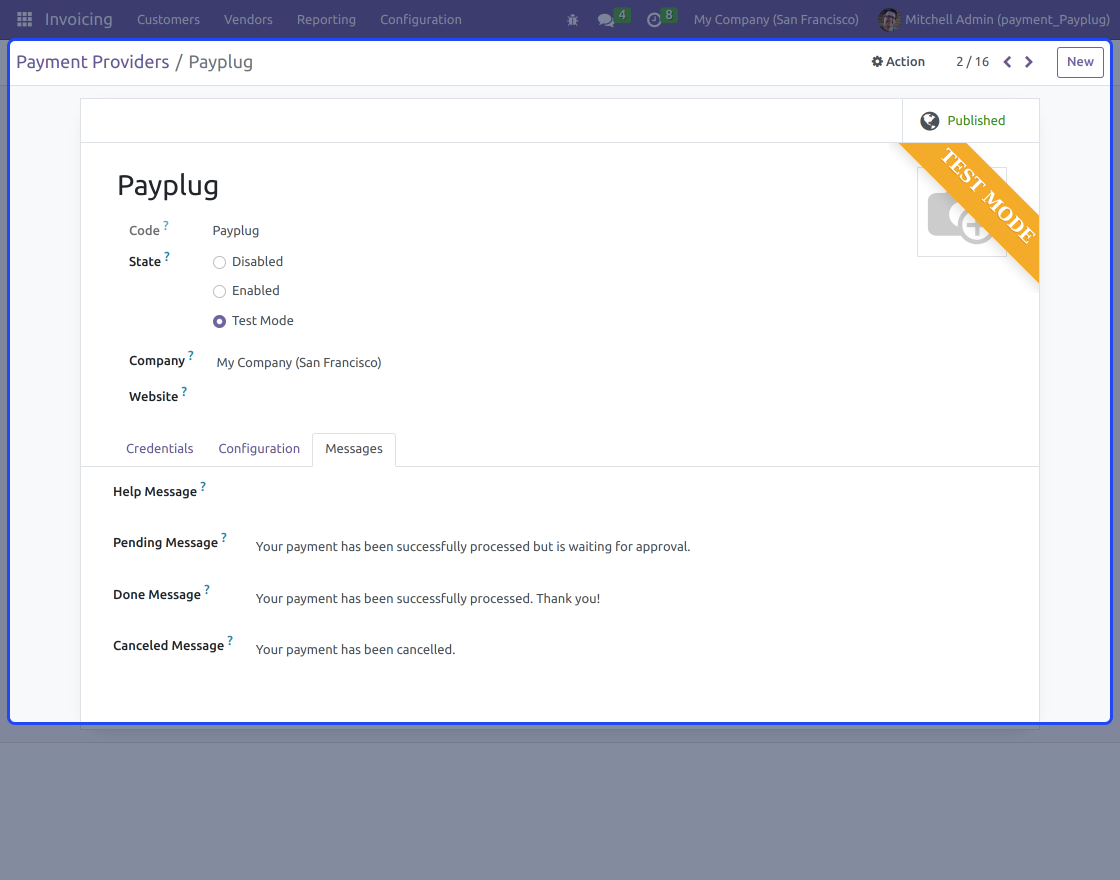The height and width of the screenshot is (880, 1120).
Task: Open the Mitchell Admin user menu
Action: pyautogui.click(x=994, y=20)
